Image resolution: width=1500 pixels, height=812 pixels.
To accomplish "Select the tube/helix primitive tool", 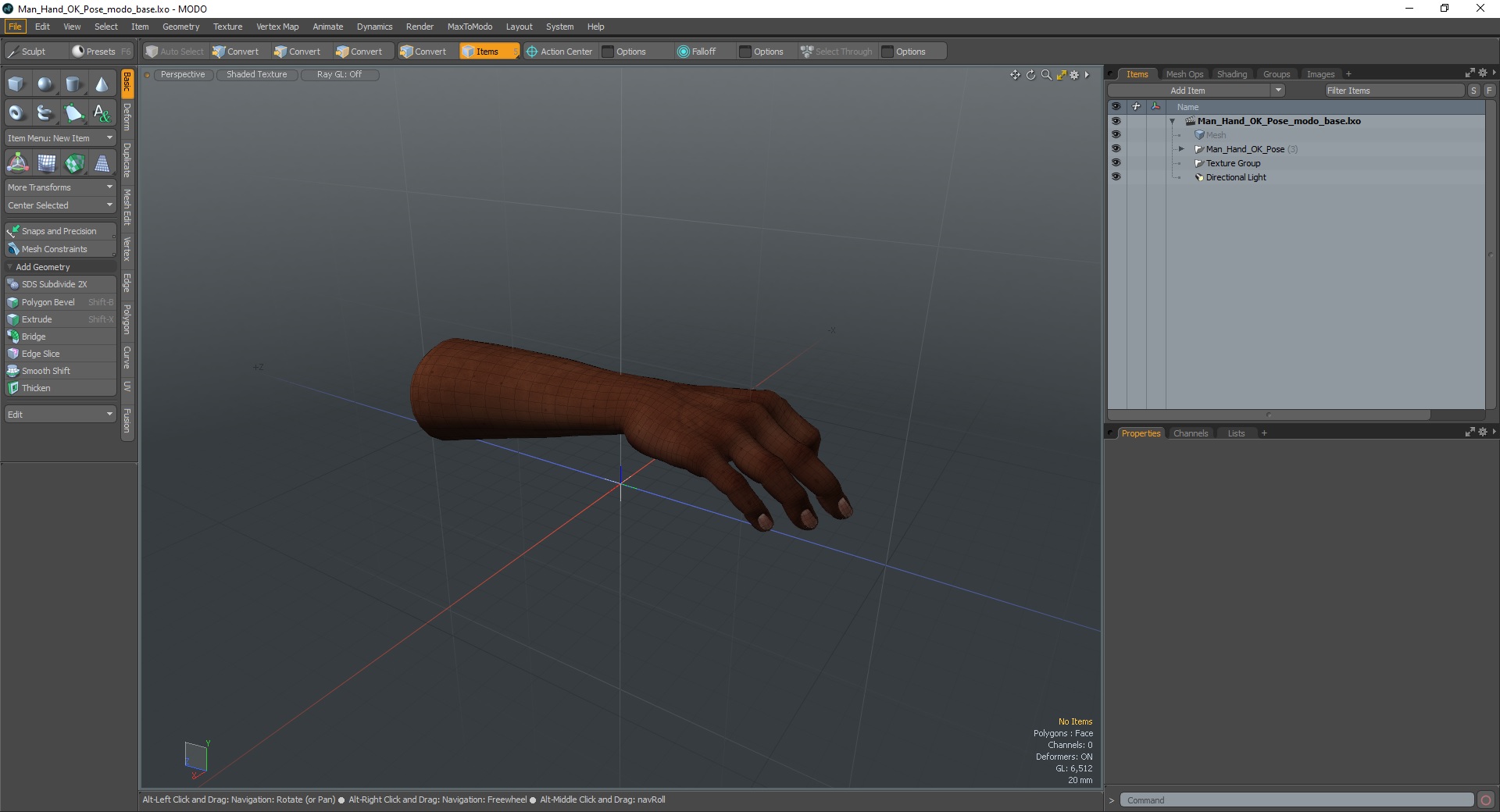I will point(45,113).
